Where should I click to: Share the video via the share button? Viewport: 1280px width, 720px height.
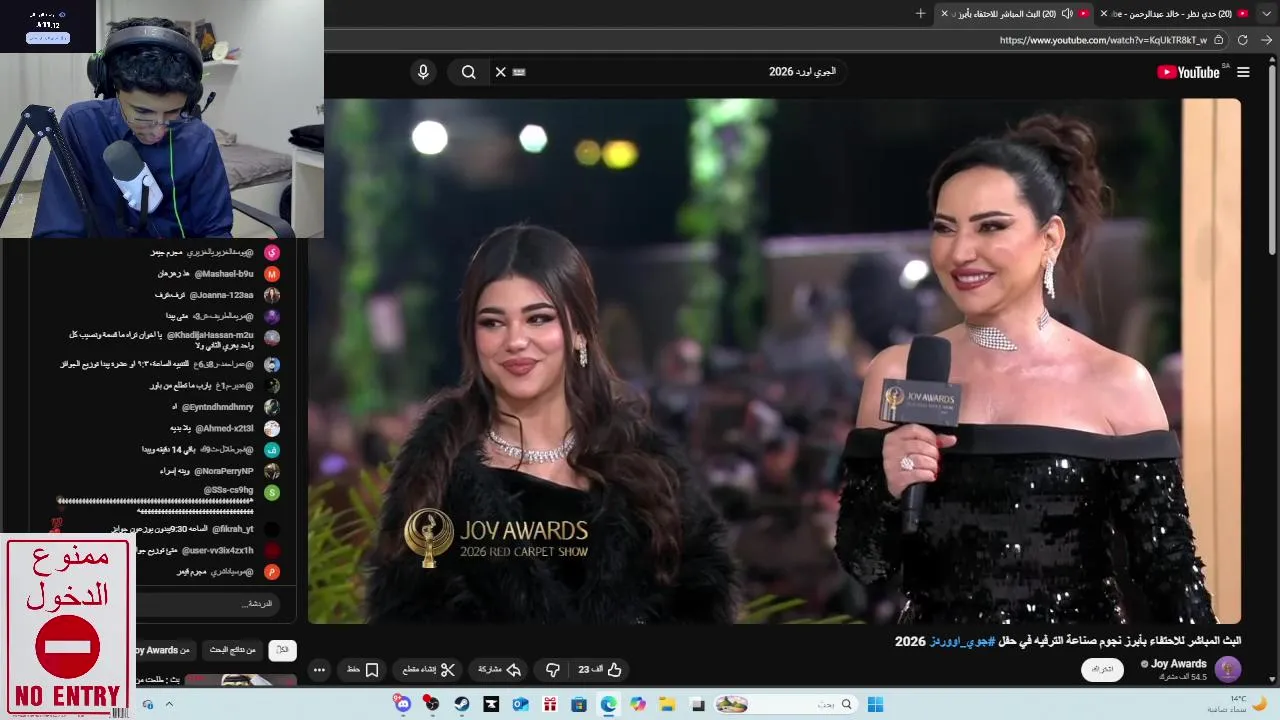500,670
